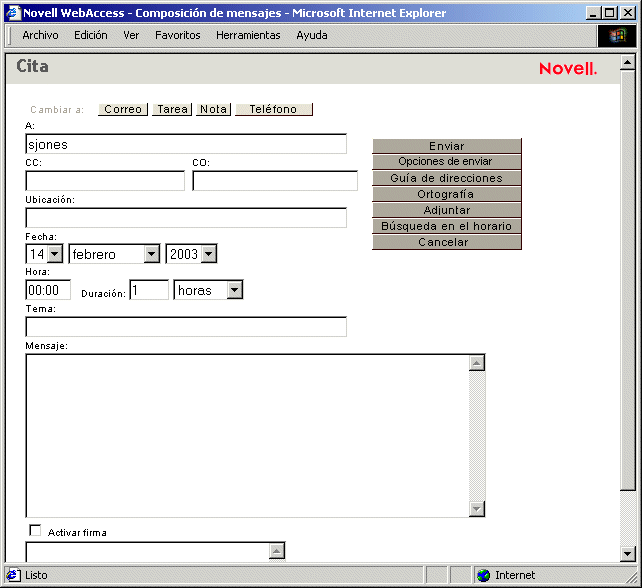Click the Novell logo

(x=568, y=68)
